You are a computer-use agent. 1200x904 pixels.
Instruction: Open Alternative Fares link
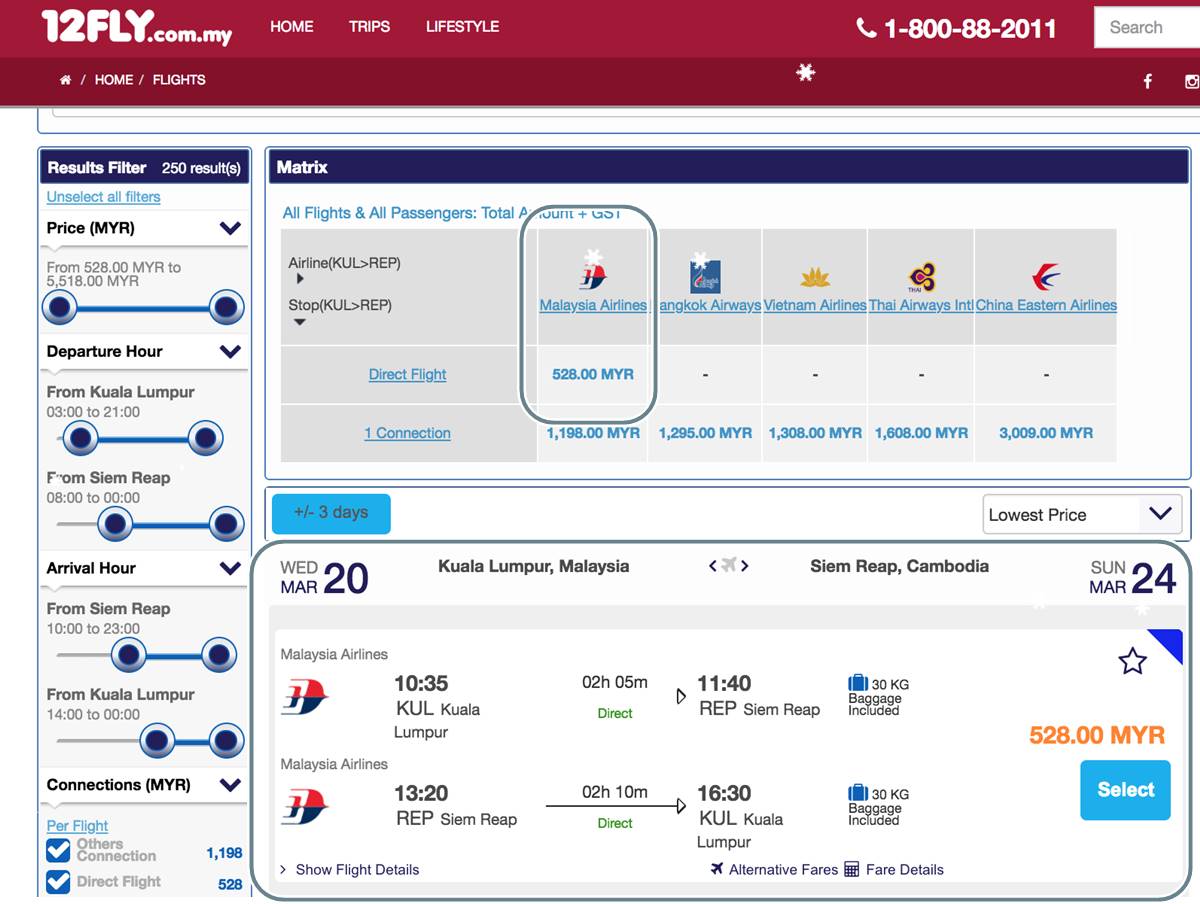[x=783, y=869]
